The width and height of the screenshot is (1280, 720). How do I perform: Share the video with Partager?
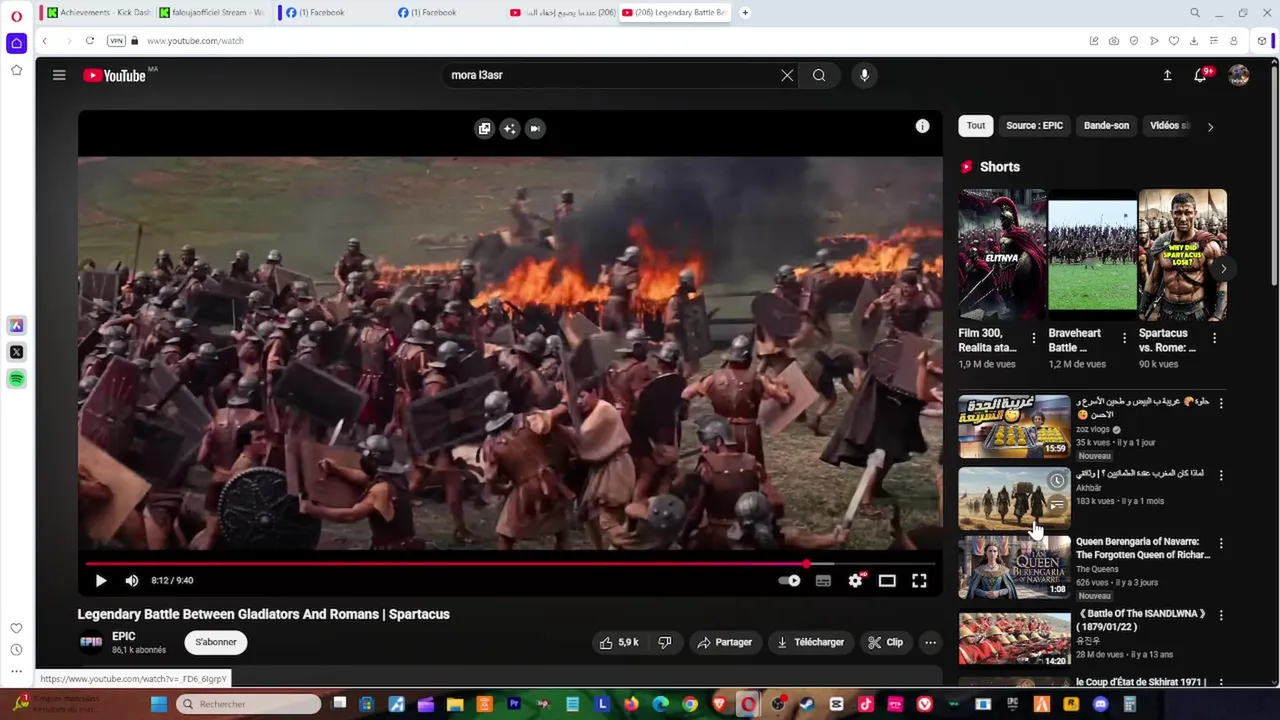pyautogui.click(x=725, y=642)
